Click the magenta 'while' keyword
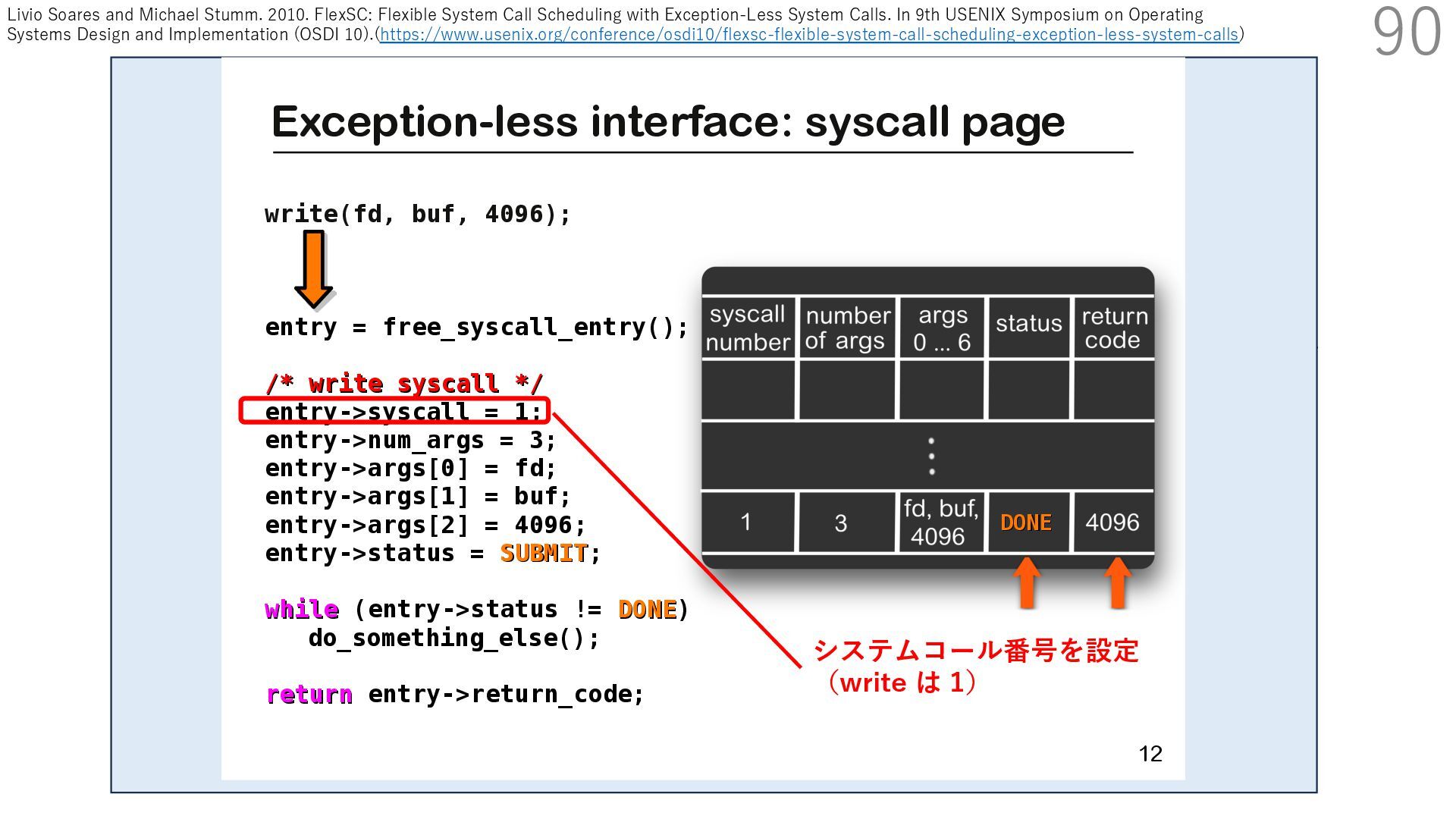The image size is (1456, 819). [x=302, y=609]
